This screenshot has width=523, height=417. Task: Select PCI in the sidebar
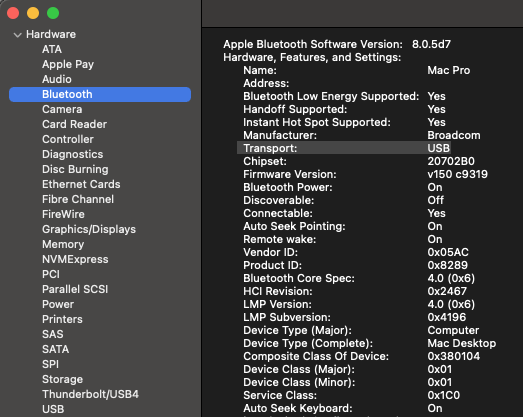tap(51, 275)
